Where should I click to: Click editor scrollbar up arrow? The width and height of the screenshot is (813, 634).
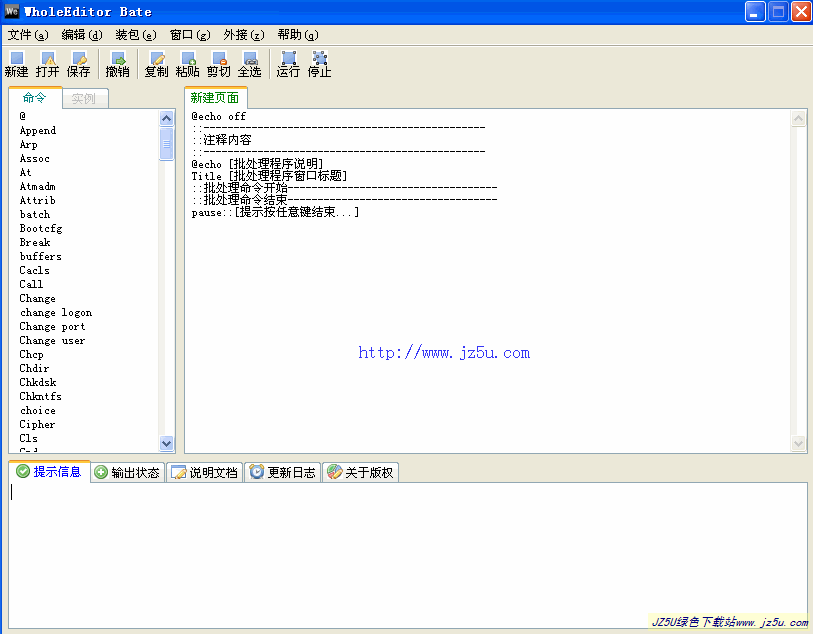(x=798, y=118)
